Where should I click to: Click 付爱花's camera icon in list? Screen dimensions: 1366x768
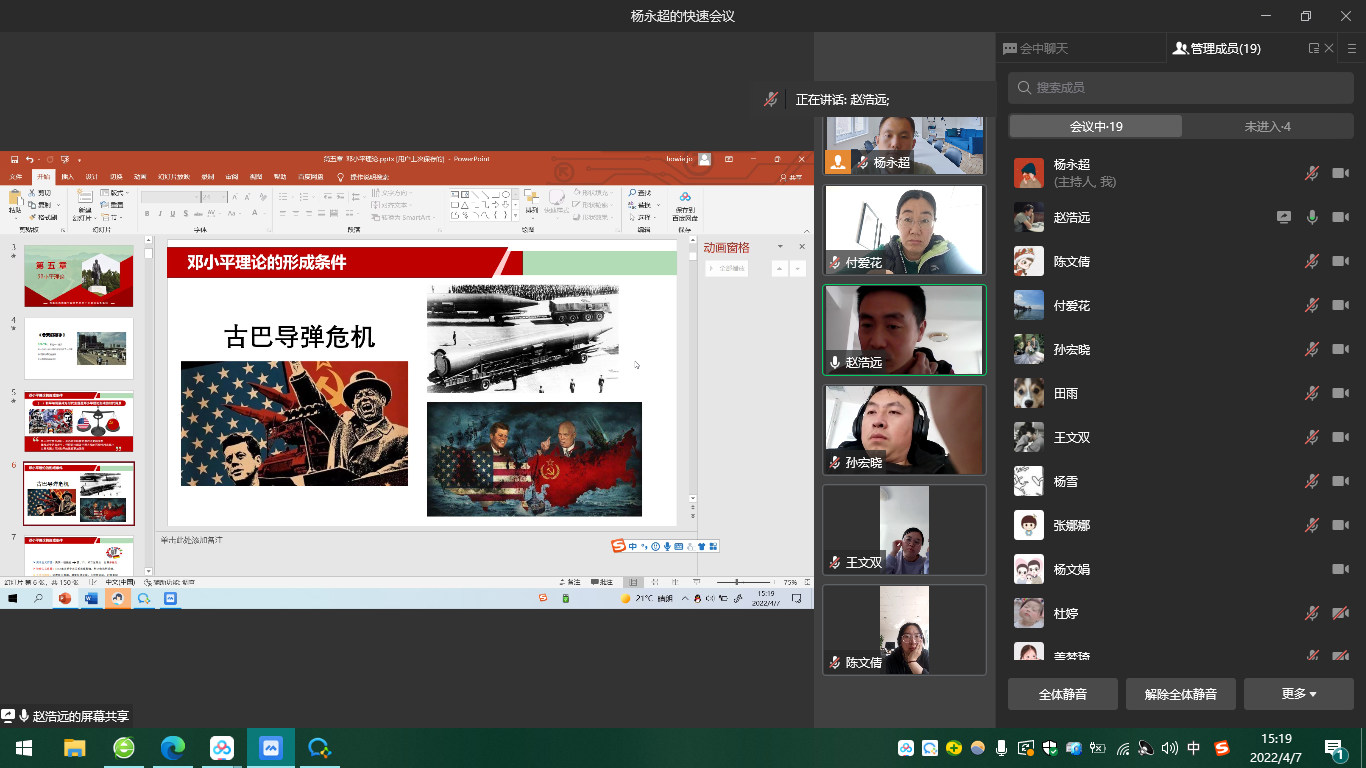(1340, 305)
